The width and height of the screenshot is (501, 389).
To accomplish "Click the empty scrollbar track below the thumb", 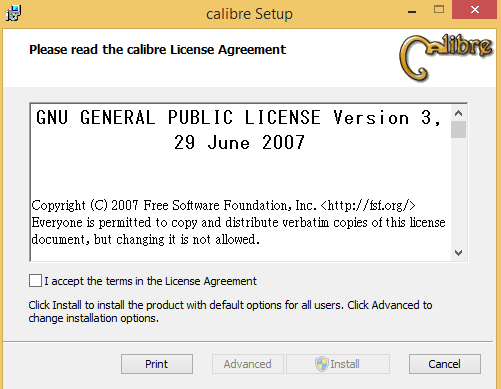I will pos(458,192).
